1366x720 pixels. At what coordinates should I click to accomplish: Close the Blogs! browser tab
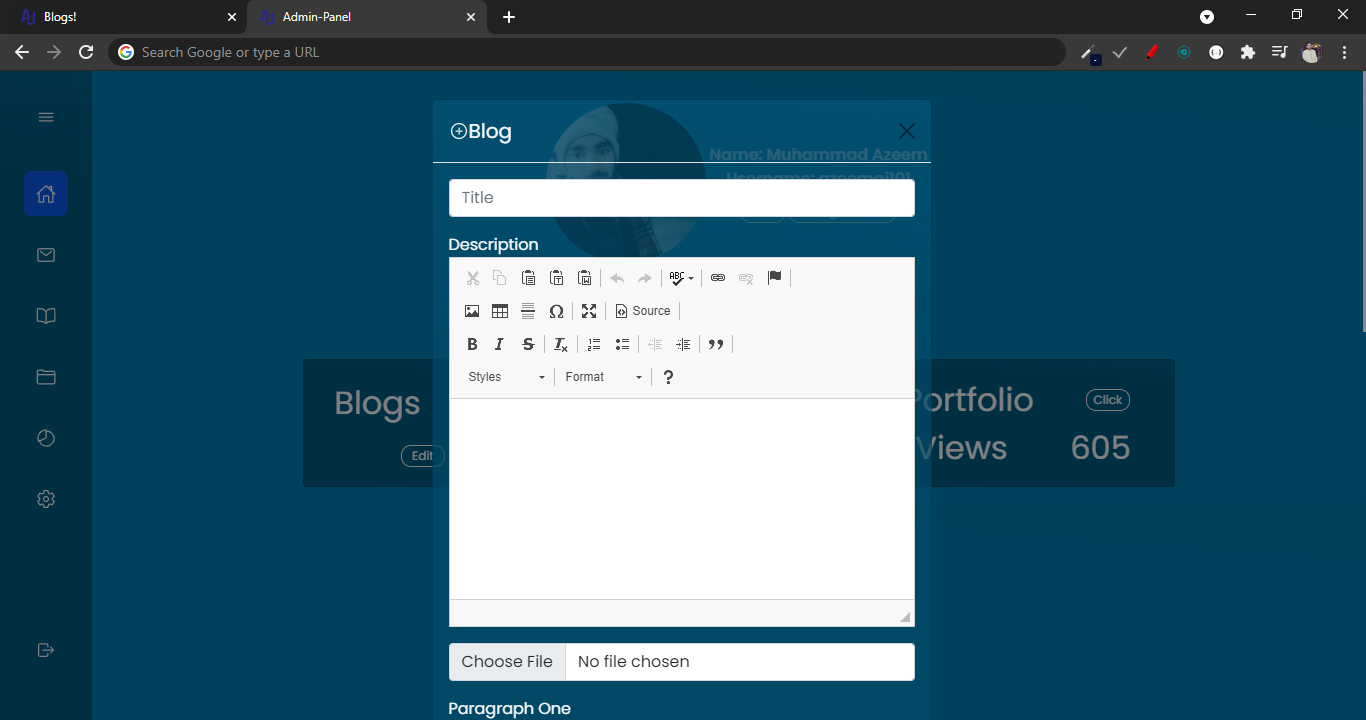231,17
